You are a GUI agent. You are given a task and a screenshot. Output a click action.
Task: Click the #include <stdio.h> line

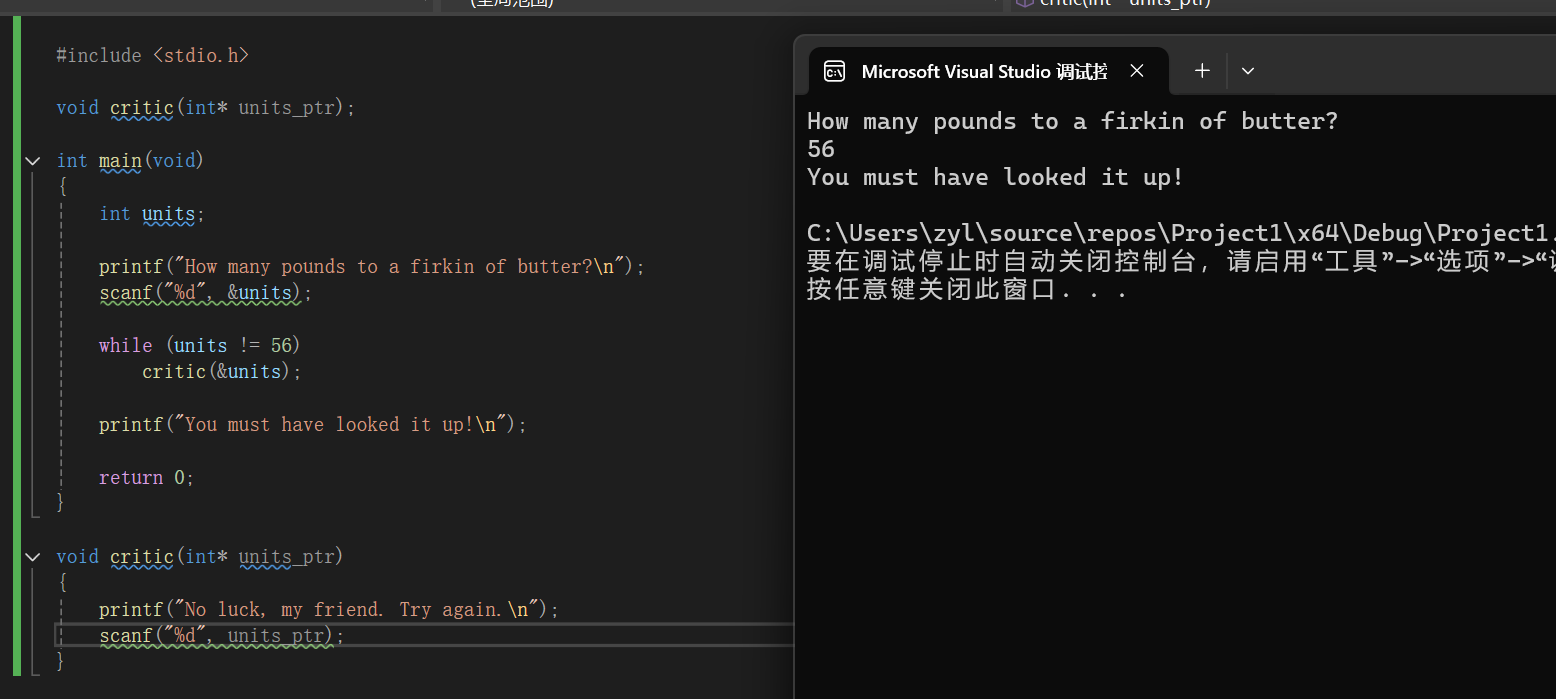point(152,56)
